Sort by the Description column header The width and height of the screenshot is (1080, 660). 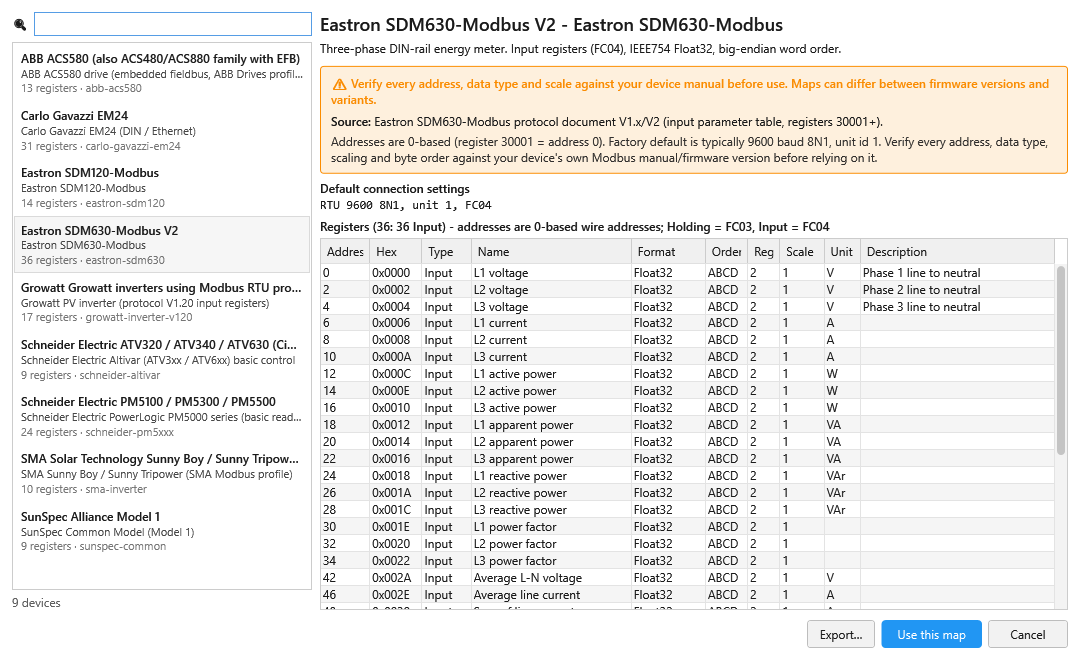[x=957, y=251]
